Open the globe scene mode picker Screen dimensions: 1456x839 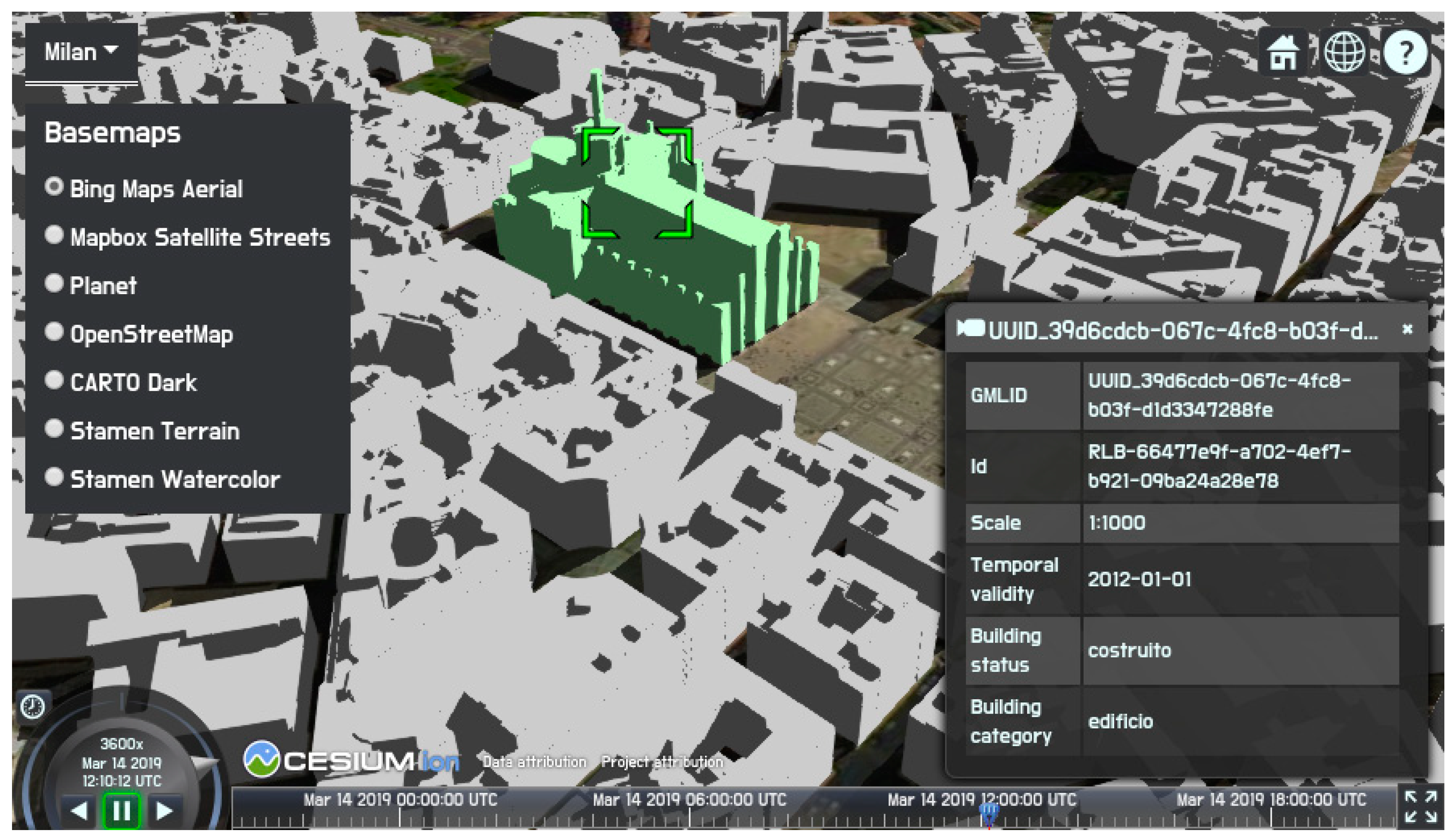click(x=1344, y=53)
